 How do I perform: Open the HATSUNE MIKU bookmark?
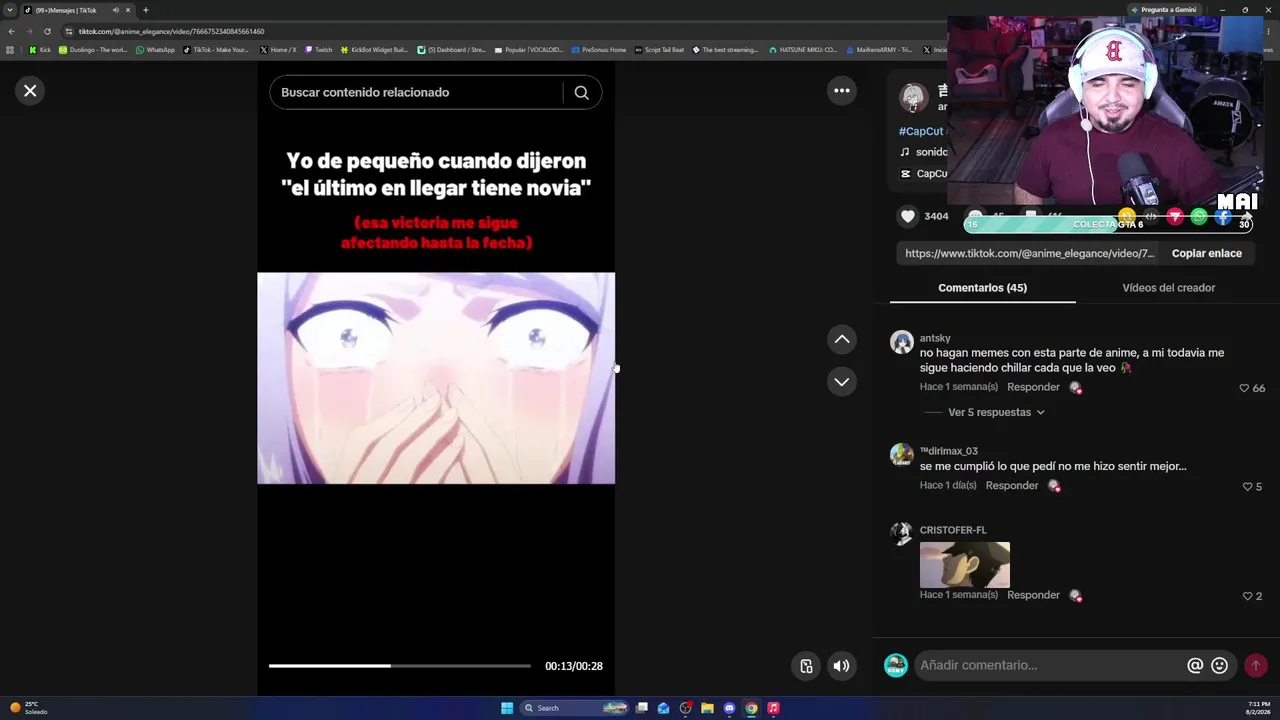click(803, 50)
